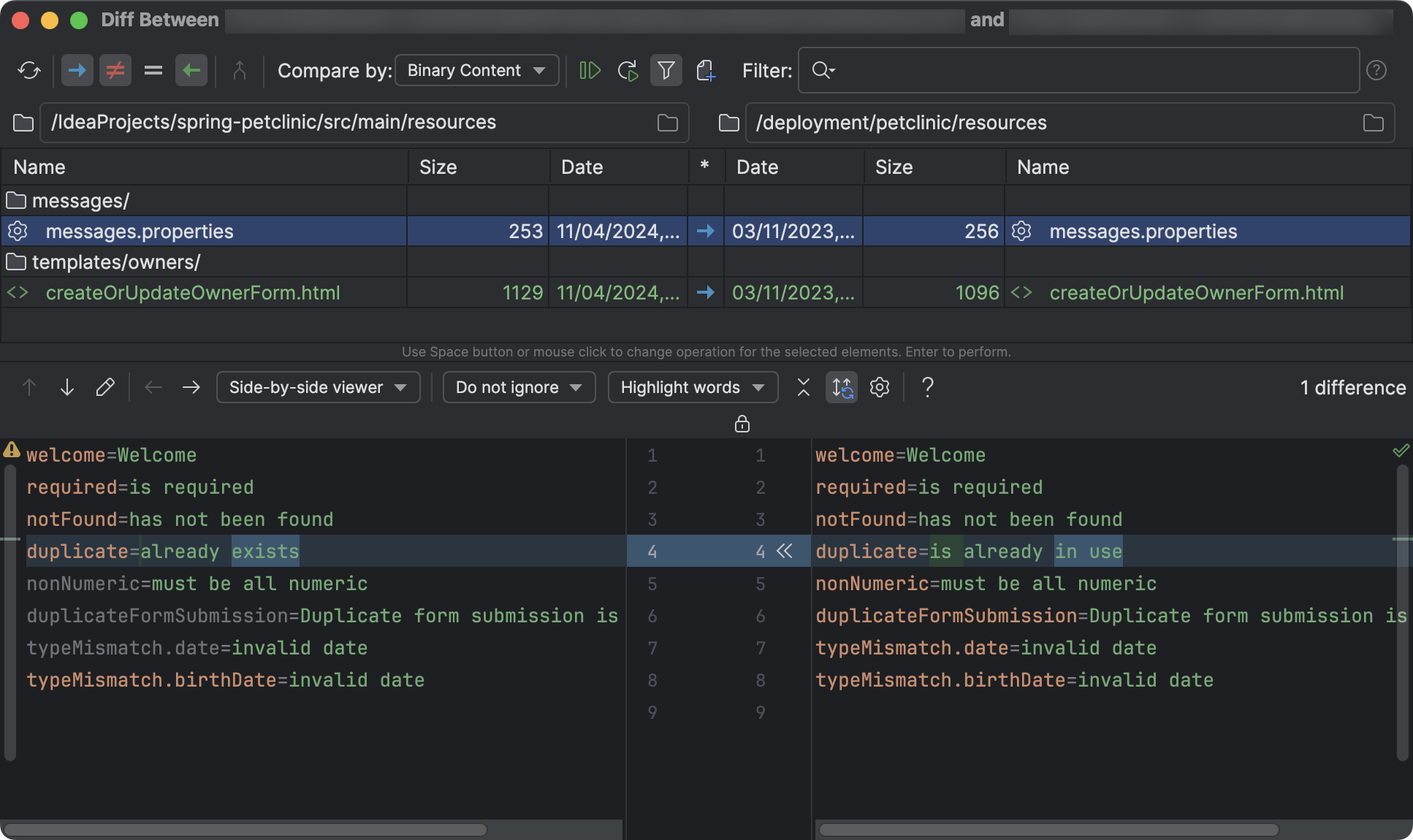
Task: Toggle synchronized scrolling of diff panes
Action: tap(842, 387)
